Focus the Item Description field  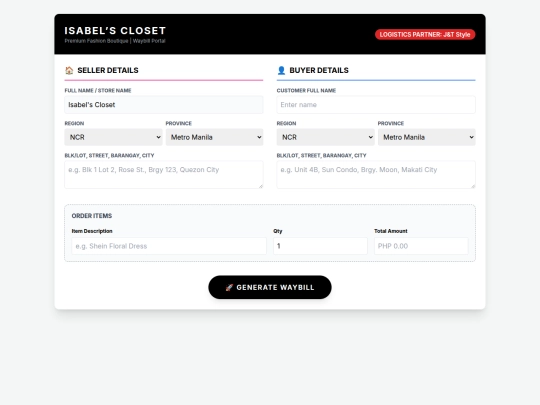pos(169,246)
